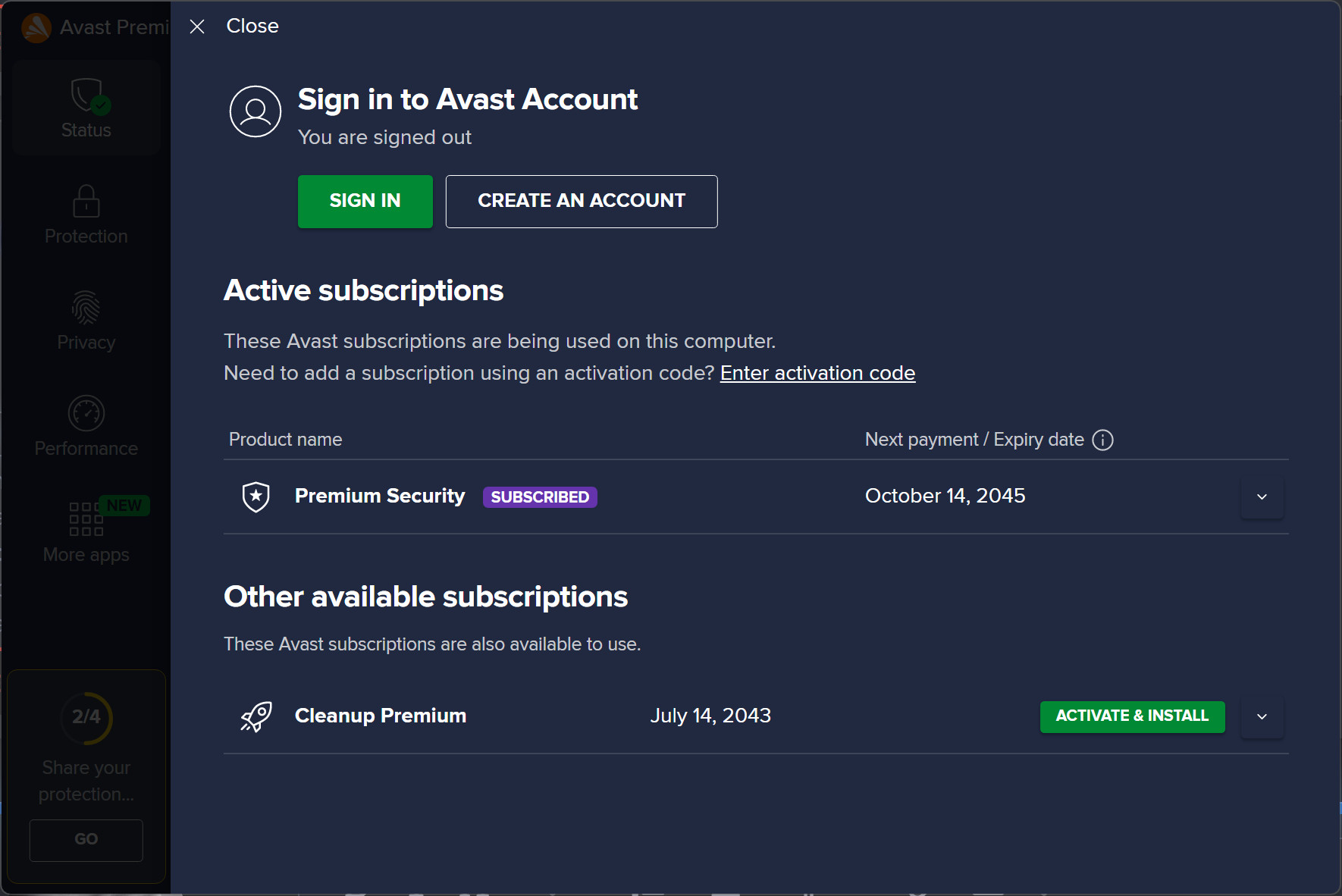Open the Enter activation code link
Image resolution: width=1342 pixels, height=896 pixels.
817,373
